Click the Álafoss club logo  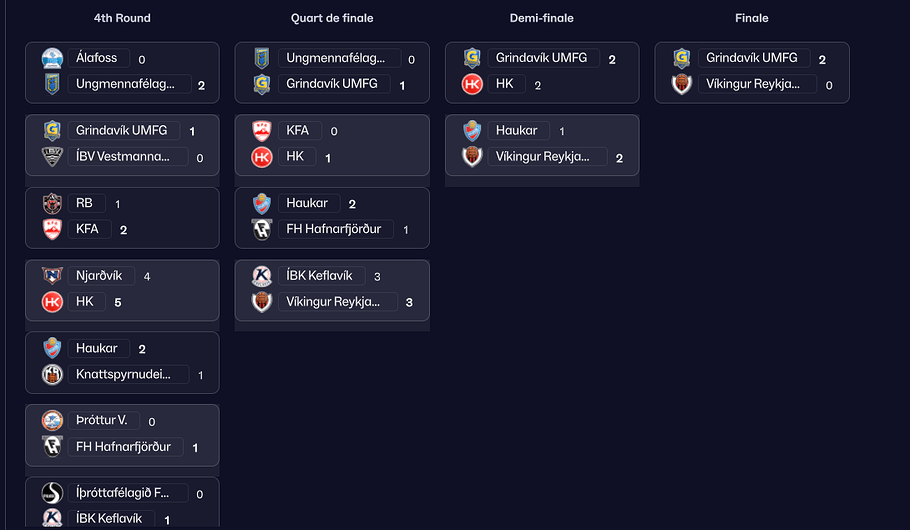(x=53, y=59)
